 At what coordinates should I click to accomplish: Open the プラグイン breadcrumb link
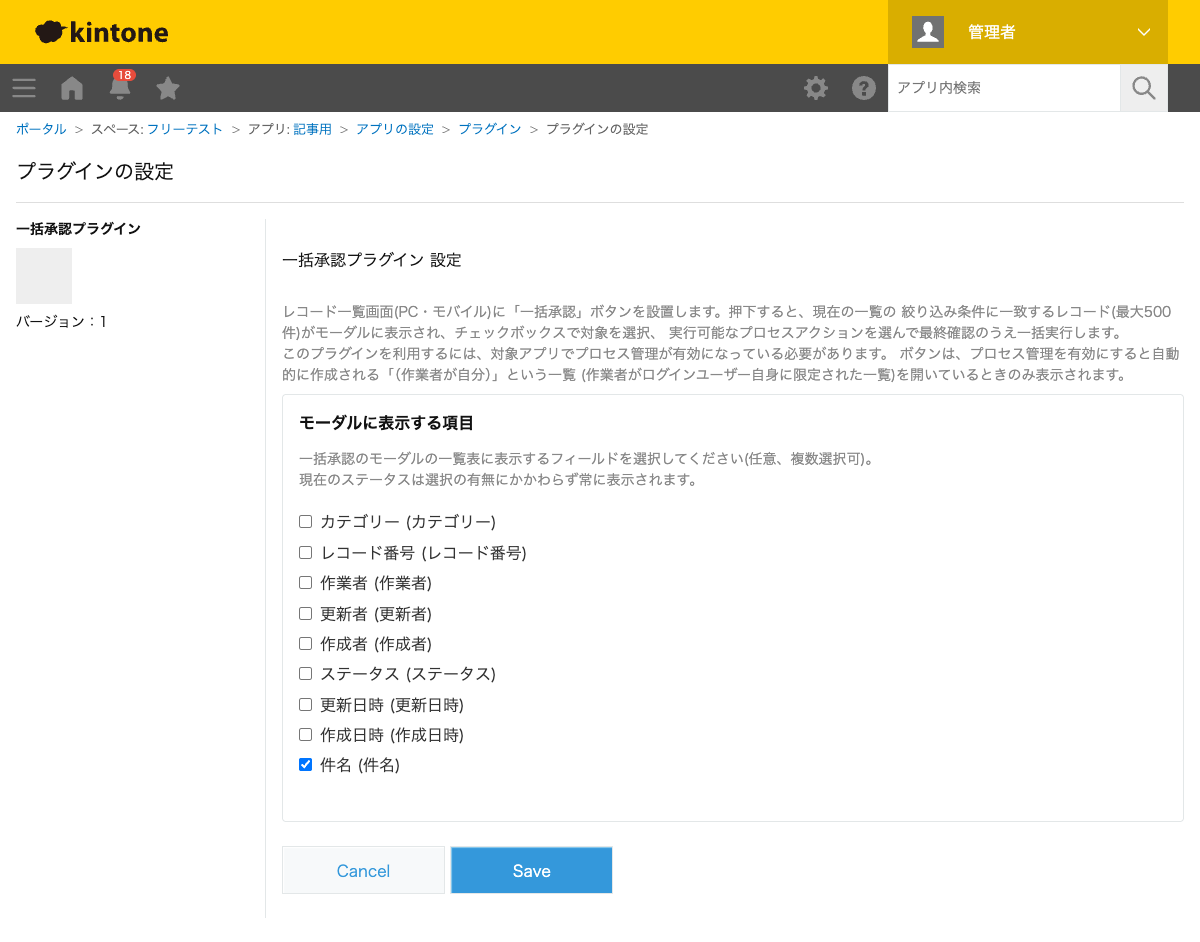click(490, 129)
